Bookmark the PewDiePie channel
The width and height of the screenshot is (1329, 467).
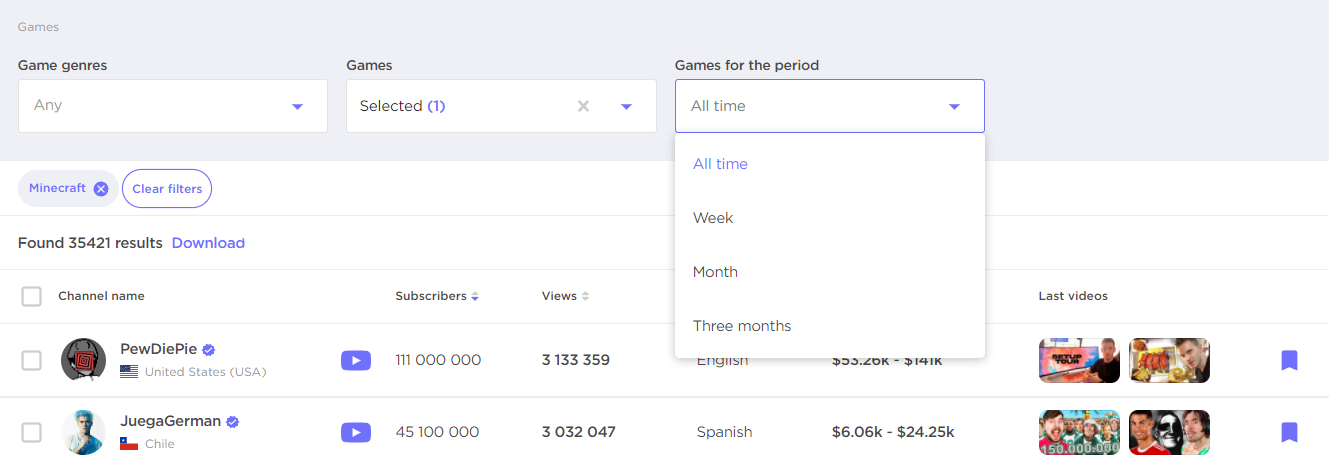pyautogui.click(x=1289, y=360)
